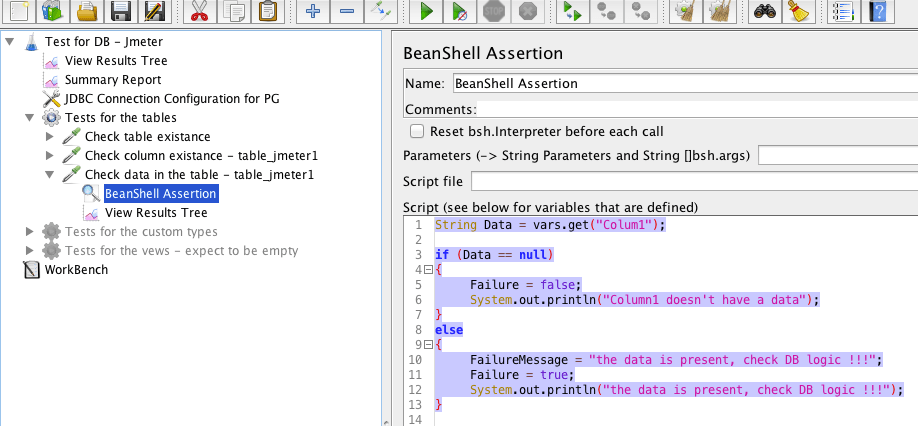The width and height of the screenshot is (918, 426).
Task: Select JDBC Connection Configuration for PG
Action: pos(172,98)
